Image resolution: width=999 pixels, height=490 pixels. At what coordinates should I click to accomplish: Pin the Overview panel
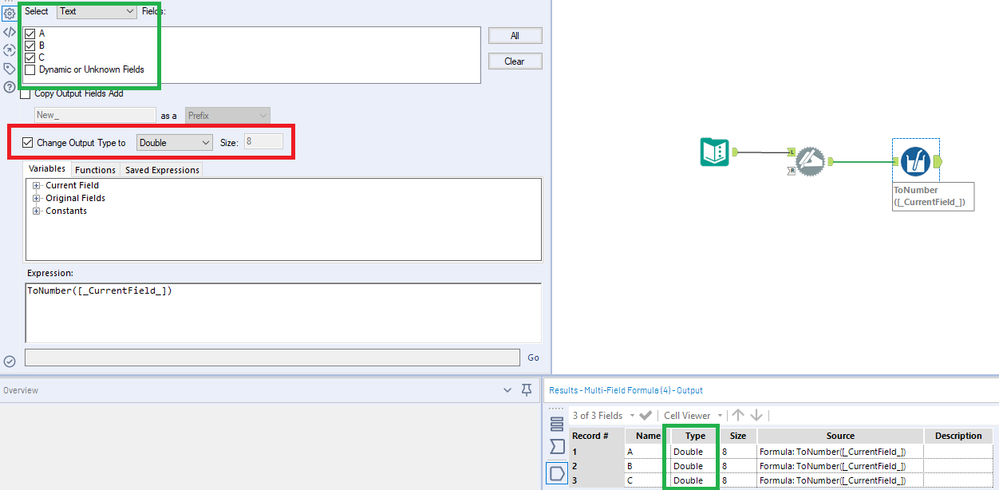point(526,390)
